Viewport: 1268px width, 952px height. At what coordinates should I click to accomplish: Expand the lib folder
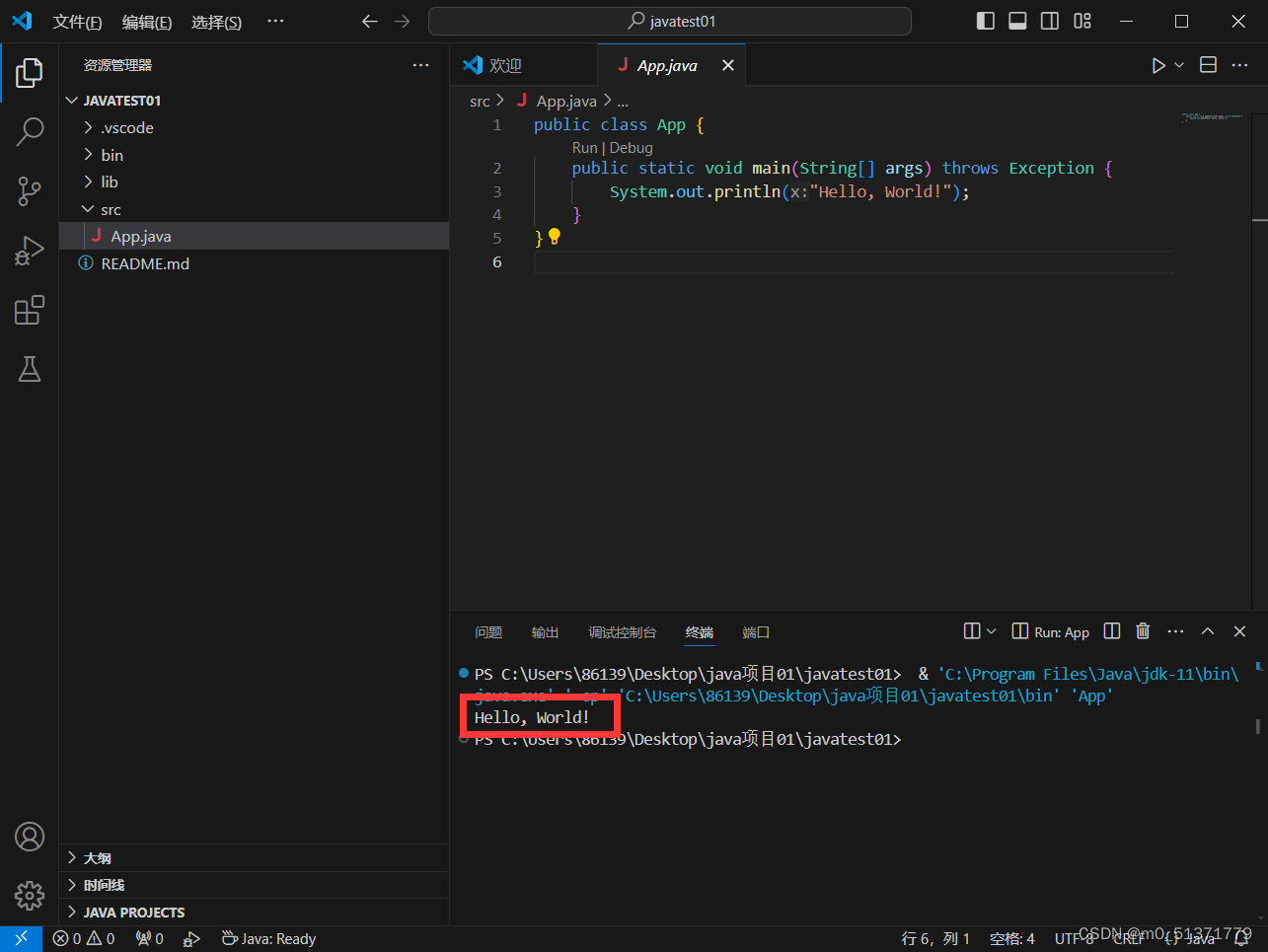pyautogui.click(x=254, y=183)
